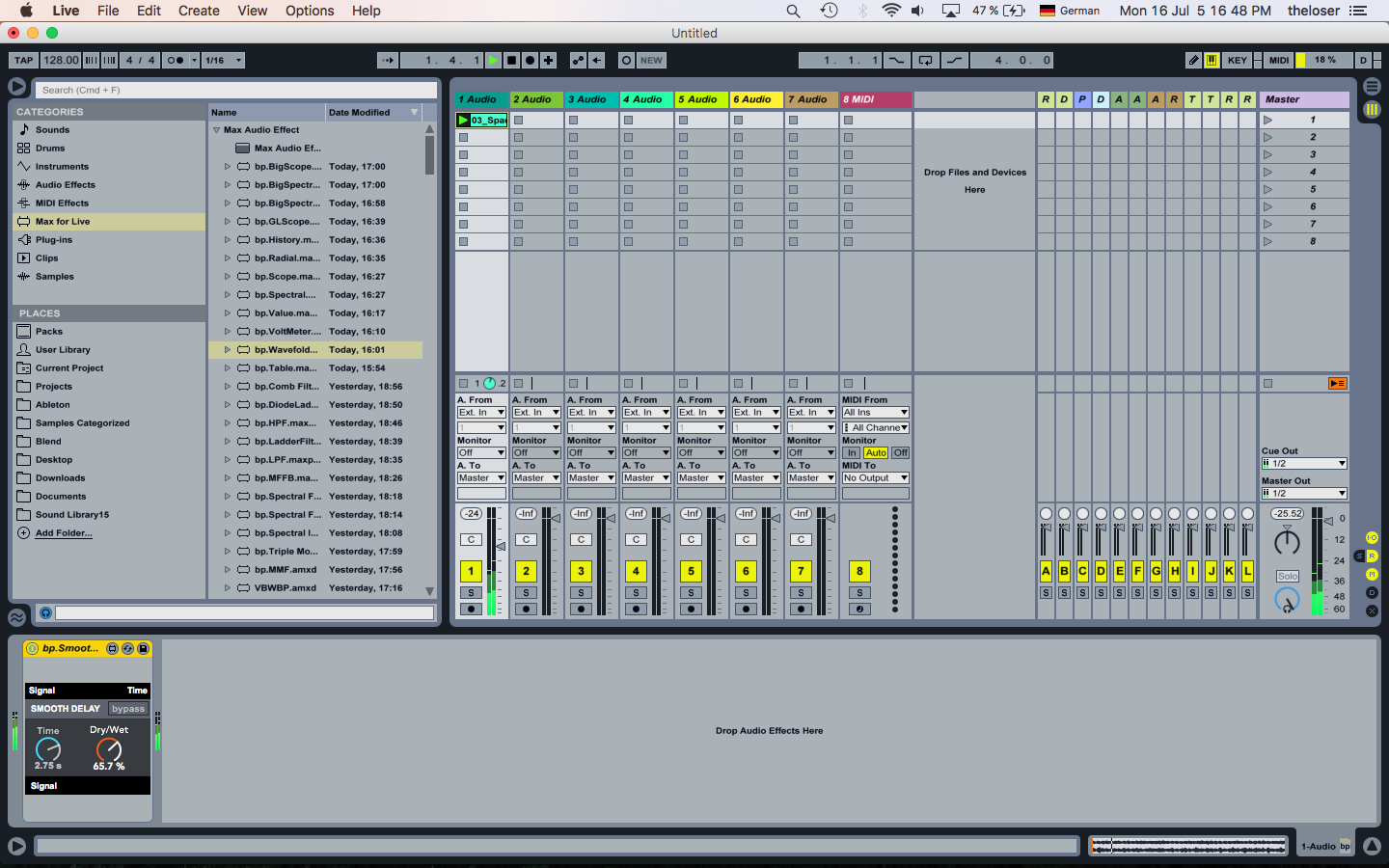Open the Create menu
This screenshot has height=868, width=1389.
pos(199,11)
